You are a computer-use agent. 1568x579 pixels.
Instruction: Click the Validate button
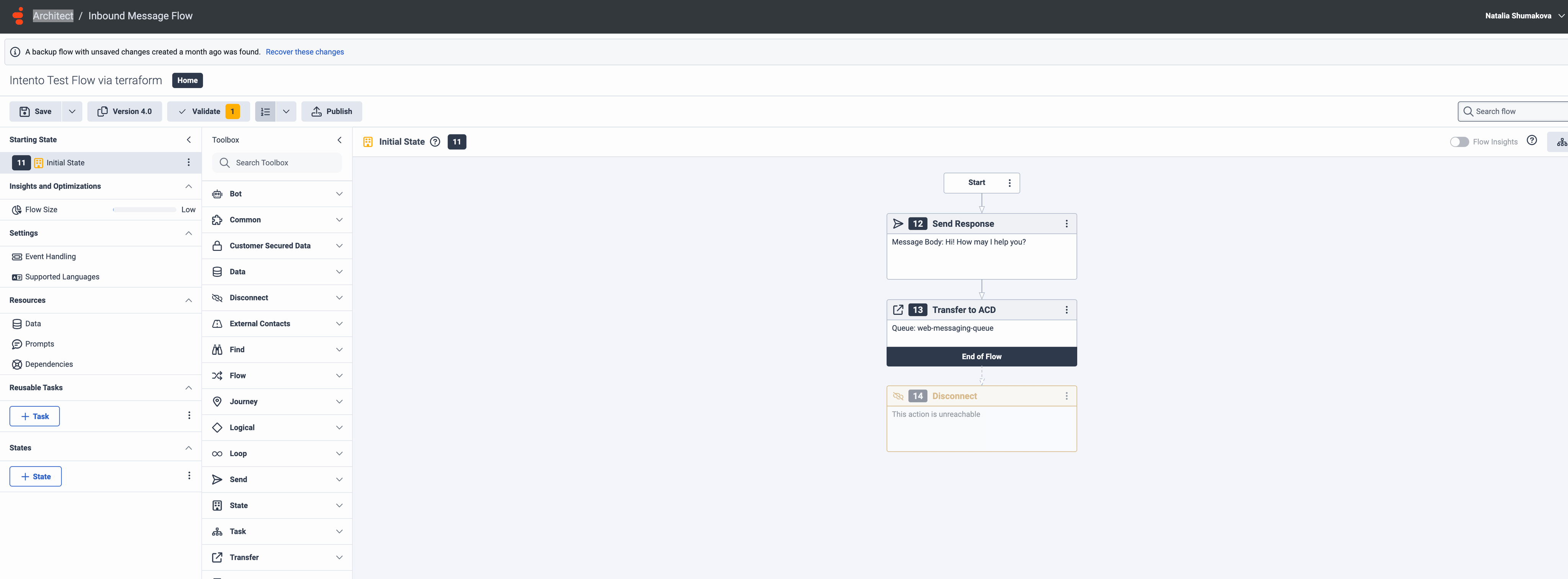pos(209,111)
